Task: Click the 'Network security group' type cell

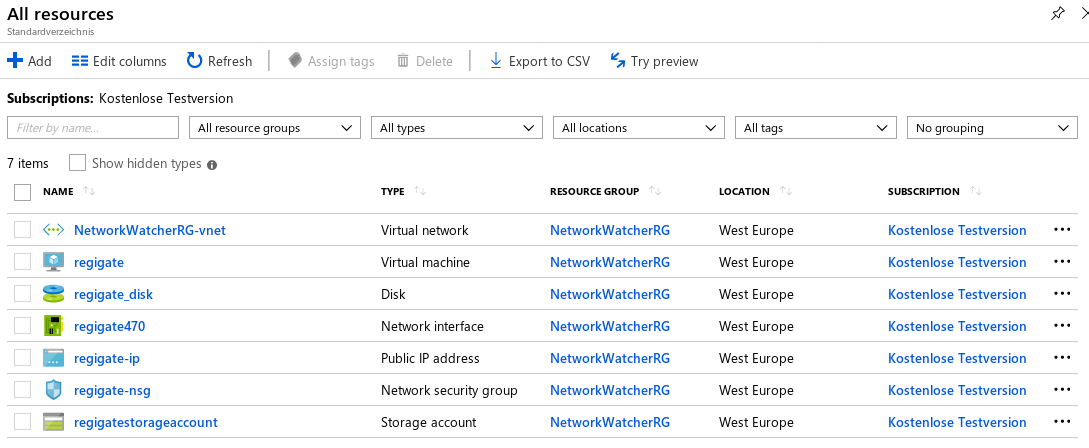Action: pos(449,390)
